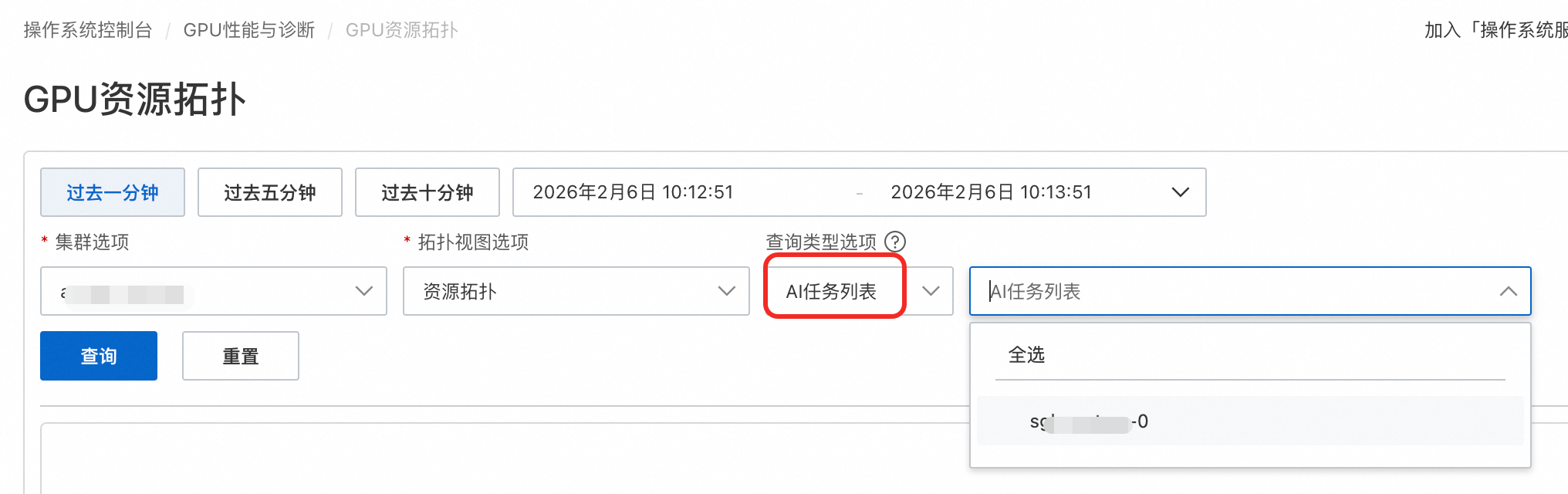This screenshot has height=494, width=1568.
Task: Select 过去一分钟 time range
Action: tap(113, 192)
